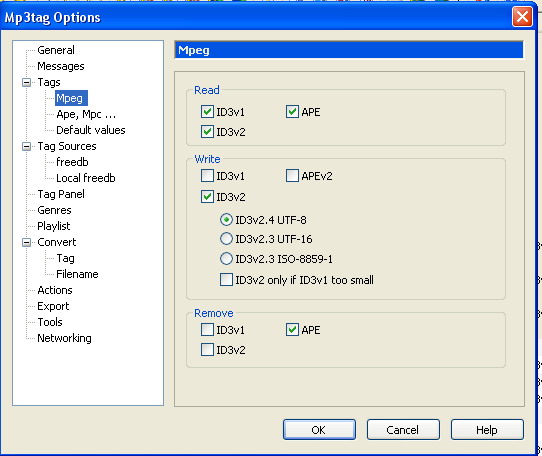The image size is (542, 456).
Task: Select ID3v2.3 UTF-16 radio option
Action: (226, 239)
